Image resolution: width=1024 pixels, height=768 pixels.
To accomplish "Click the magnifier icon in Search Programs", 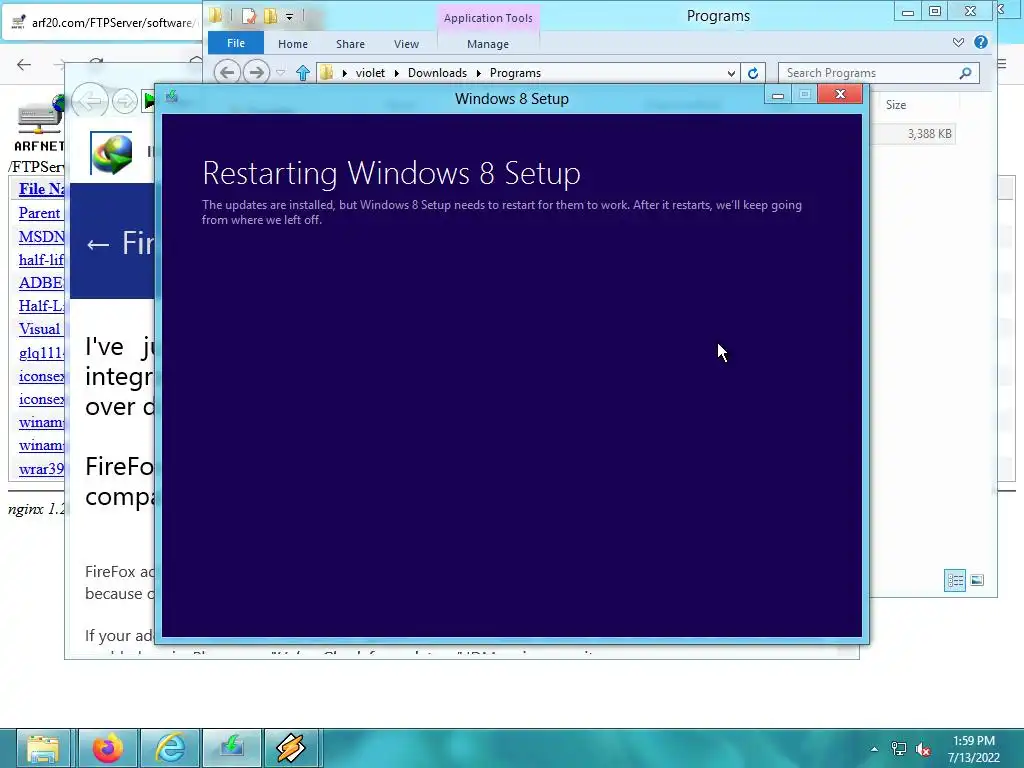I will pyautogui.click(x=965, y=73).
